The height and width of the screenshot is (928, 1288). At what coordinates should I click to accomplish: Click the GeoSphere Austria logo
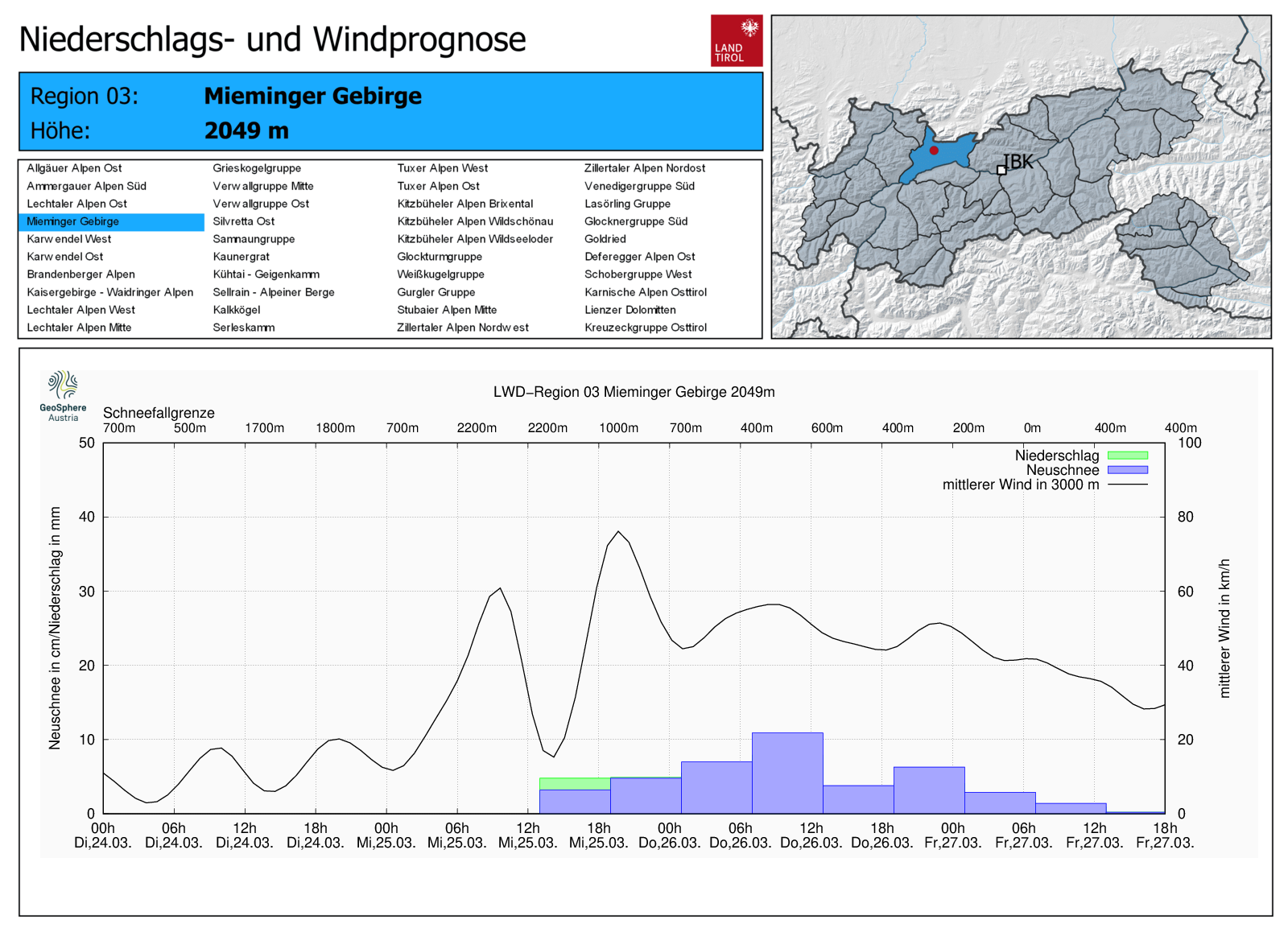pyautogui.click(x=63, y=396)
